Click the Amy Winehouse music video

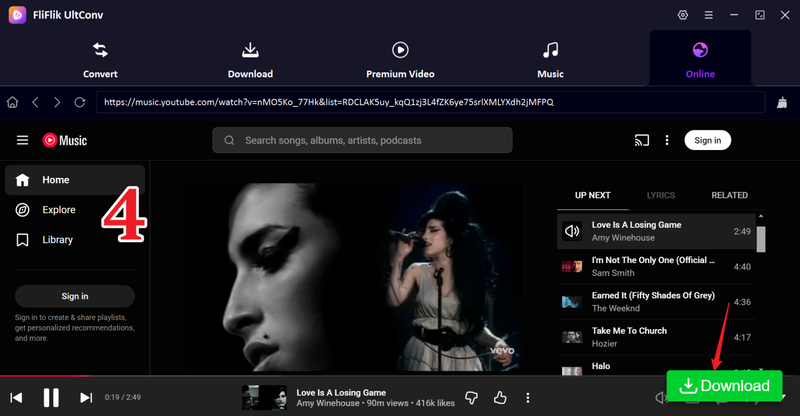[354, 278]
